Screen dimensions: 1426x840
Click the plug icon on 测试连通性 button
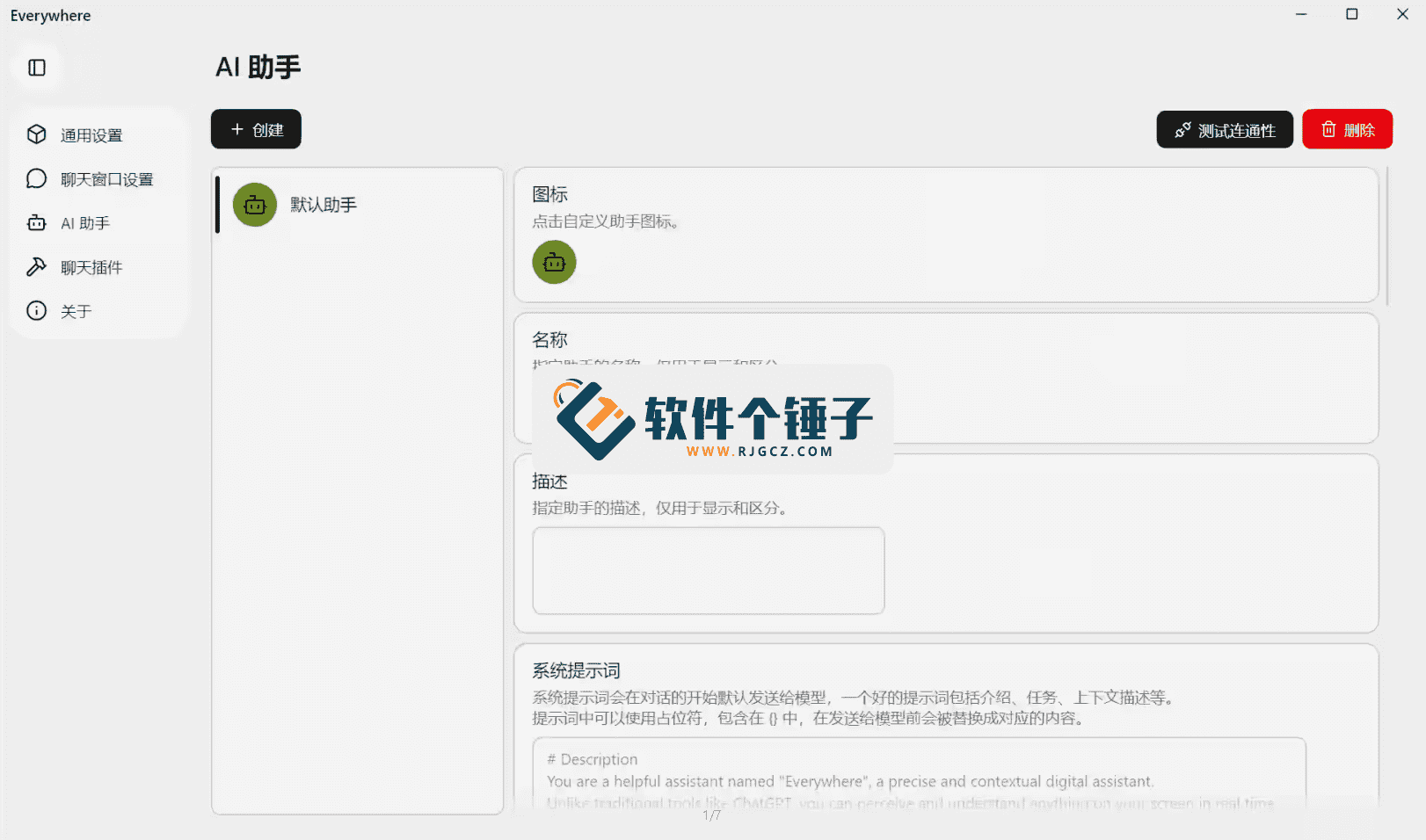1181,129
